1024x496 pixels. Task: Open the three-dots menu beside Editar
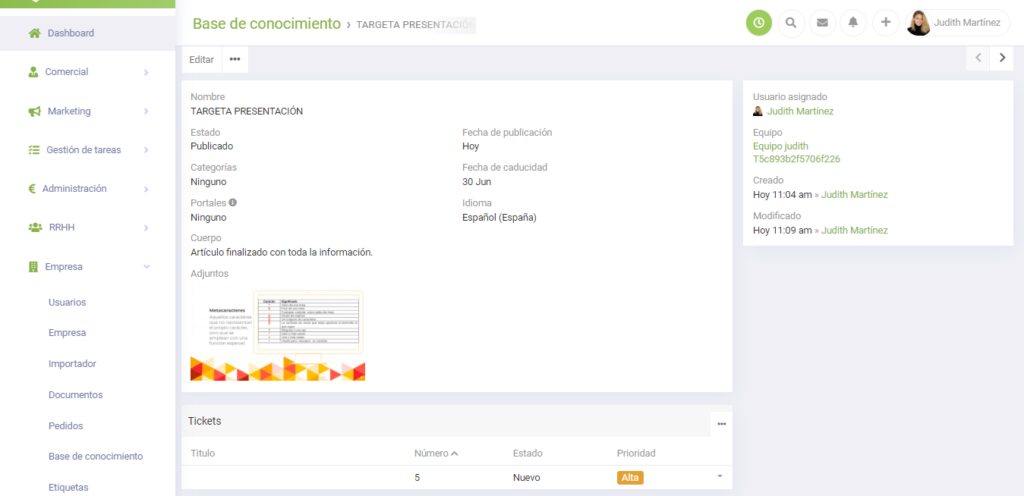point(235,59)
